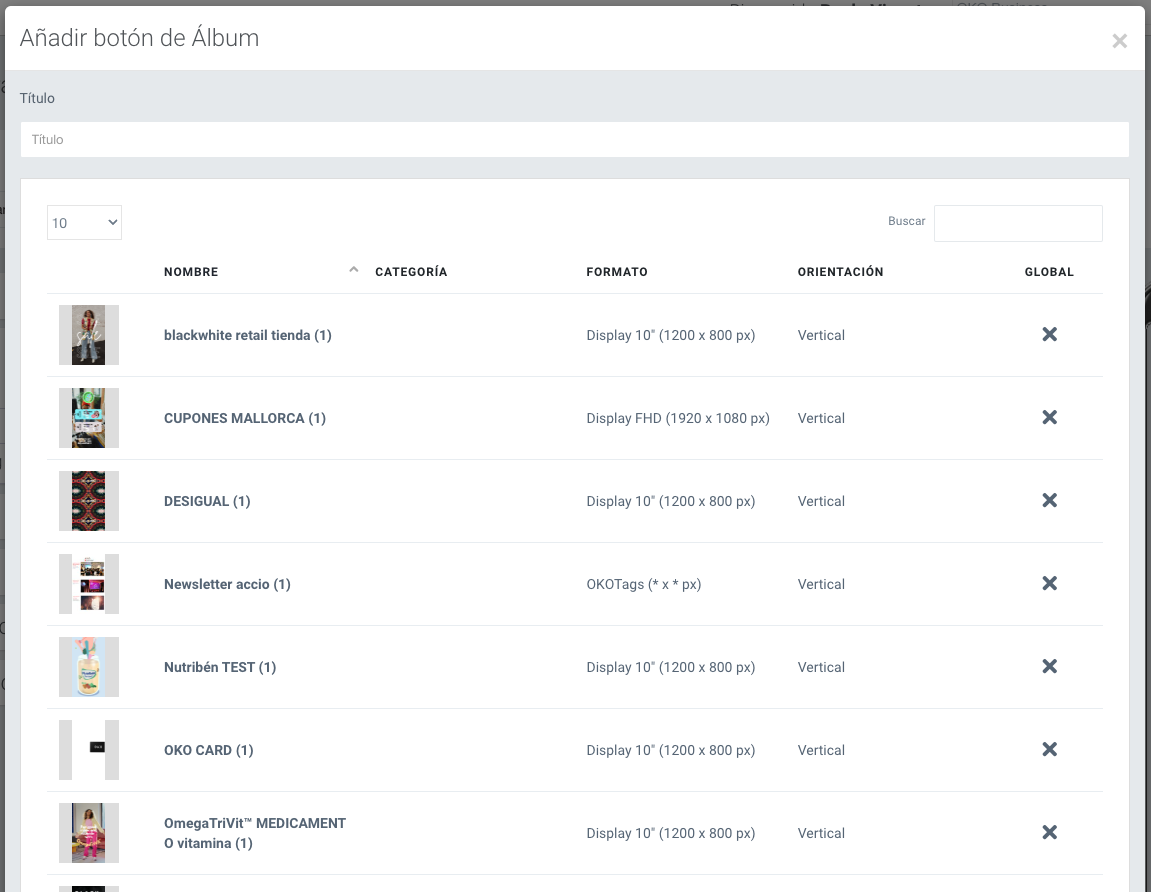Select the OKO CARD thumbnail
This screenshot has width=1151, height=892.
pyautogui.click(x=89, y=750)
